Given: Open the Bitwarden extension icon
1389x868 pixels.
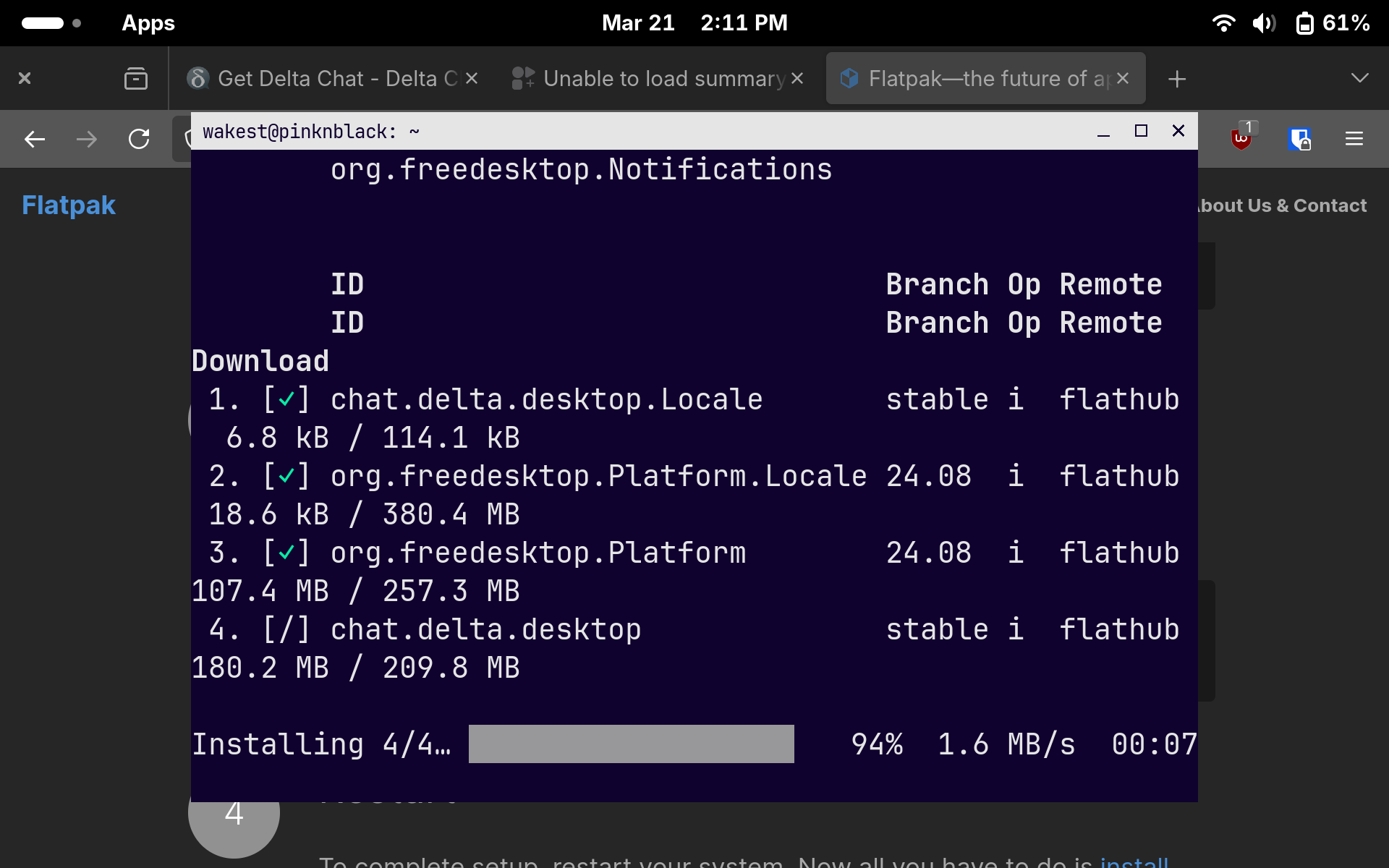Looking at the screenshot, I should click(x=1300, y=139).
